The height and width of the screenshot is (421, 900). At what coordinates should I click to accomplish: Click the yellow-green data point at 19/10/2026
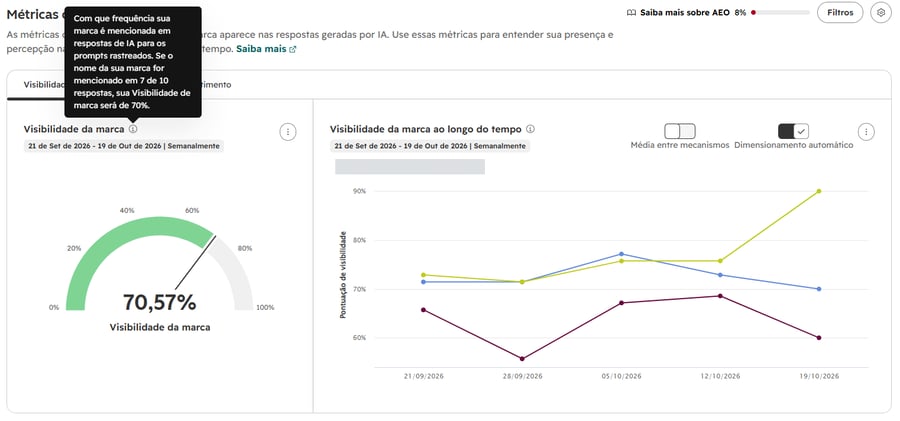click(818, 191)
